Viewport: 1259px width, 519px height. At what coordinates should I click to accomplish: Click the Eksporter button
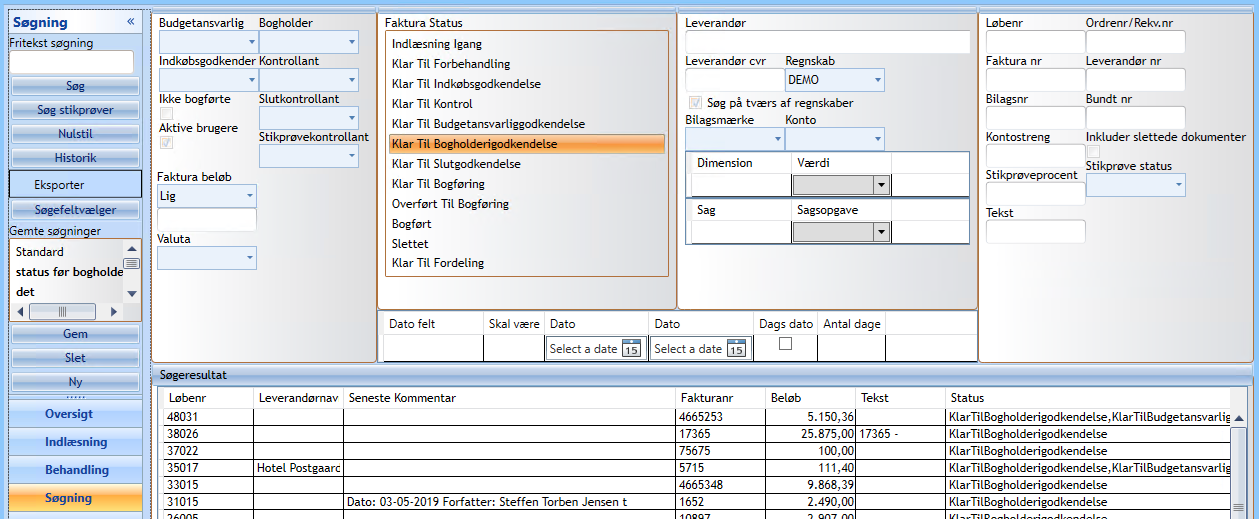[75, 185]
